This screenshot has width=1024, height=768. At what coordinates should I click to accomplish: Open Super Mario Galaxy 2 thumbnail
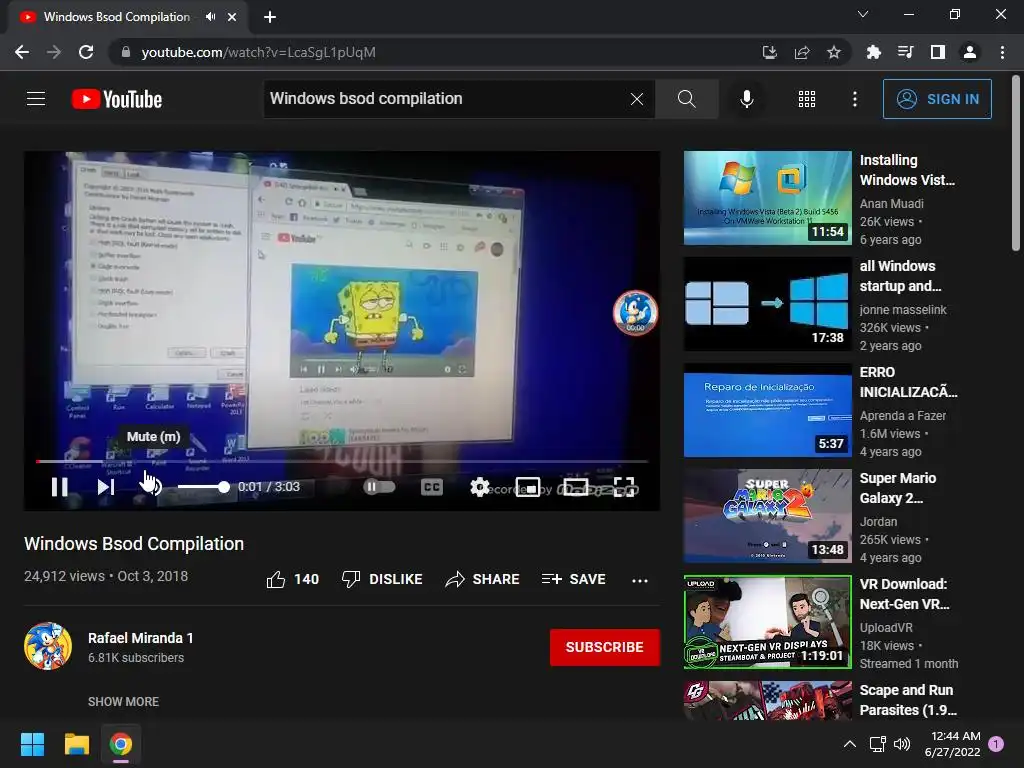coord(767,516)
